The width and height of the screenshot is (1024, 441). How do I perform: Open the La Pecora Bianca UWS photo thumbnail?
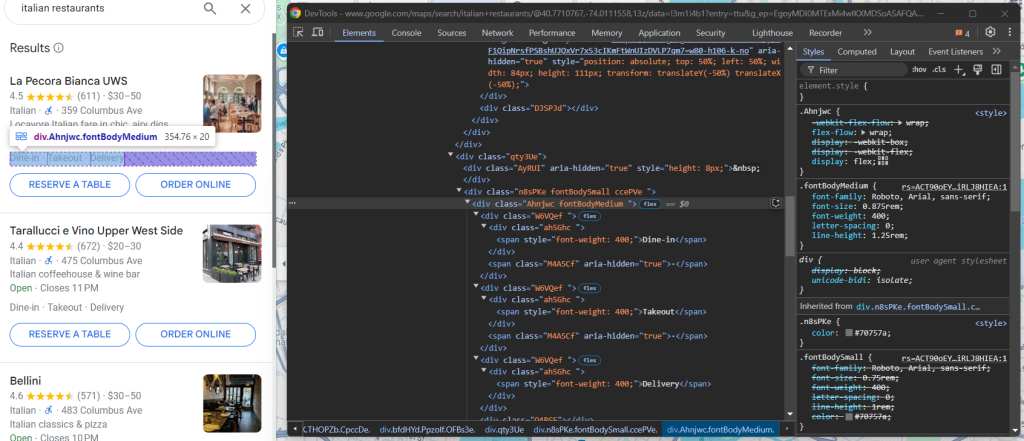(x=232, y=103)
